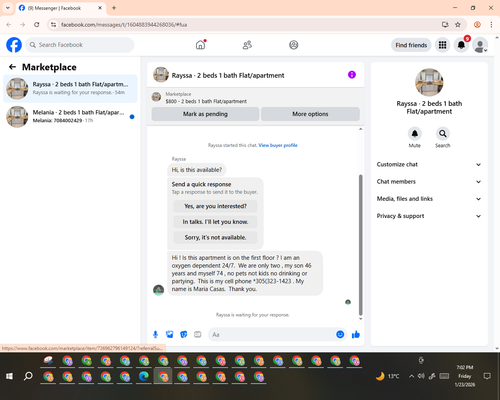Image resolution: width=500 pixels, height=400 pixels.
Task: Open the Windows notification center
Action: [487, 376]
